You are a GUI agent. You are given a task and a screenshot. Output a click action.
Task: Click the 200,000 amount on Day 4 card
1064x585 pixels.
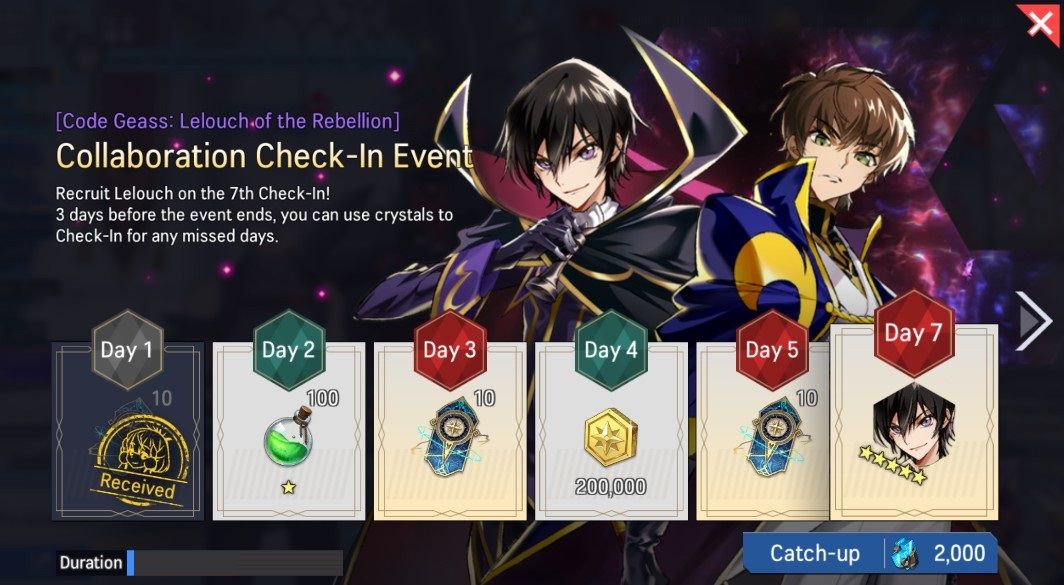click(x=611, y=487)
